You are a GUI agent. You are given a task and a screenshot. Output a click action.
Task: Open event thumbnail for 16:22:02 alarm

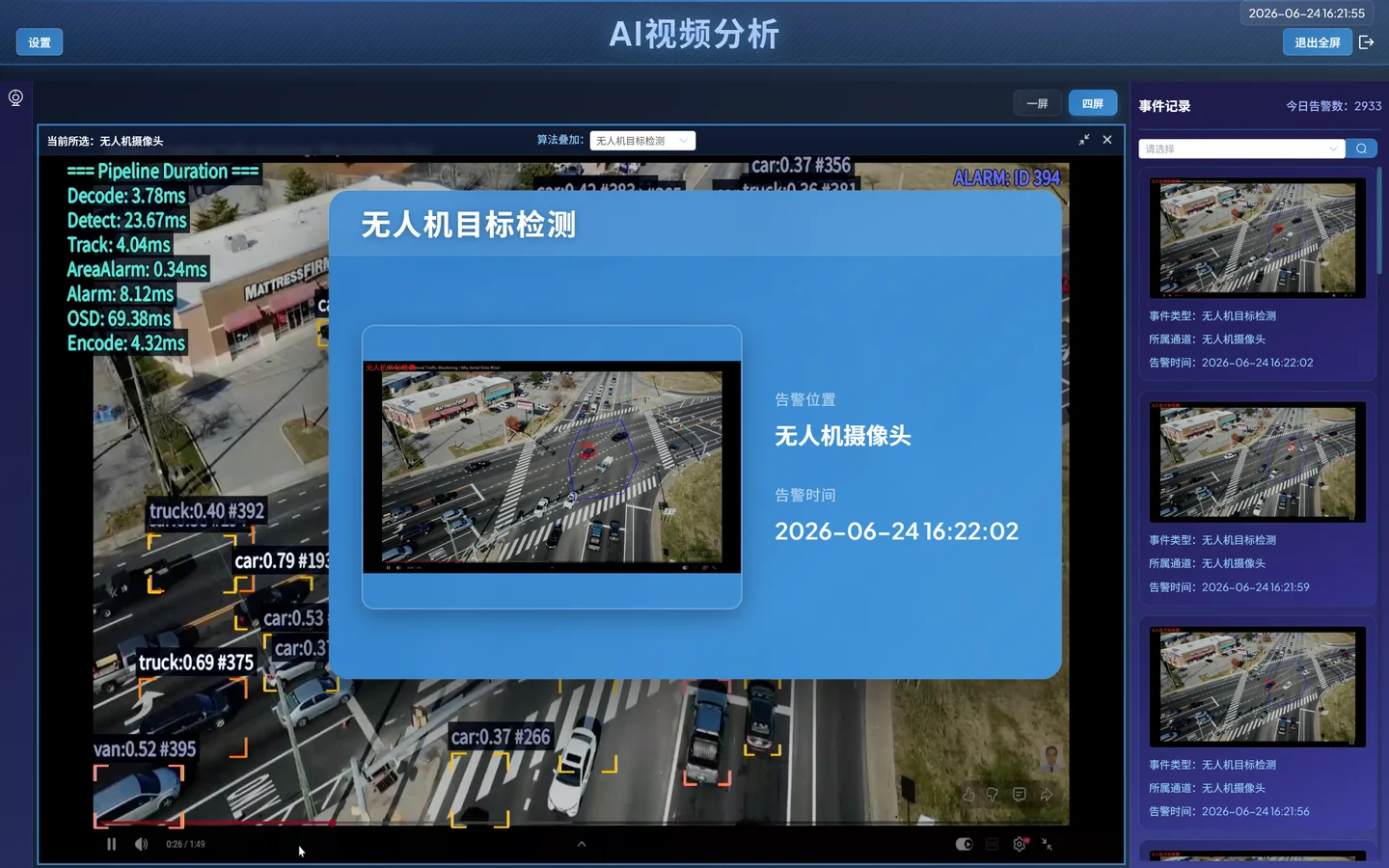click(1258, 238)
